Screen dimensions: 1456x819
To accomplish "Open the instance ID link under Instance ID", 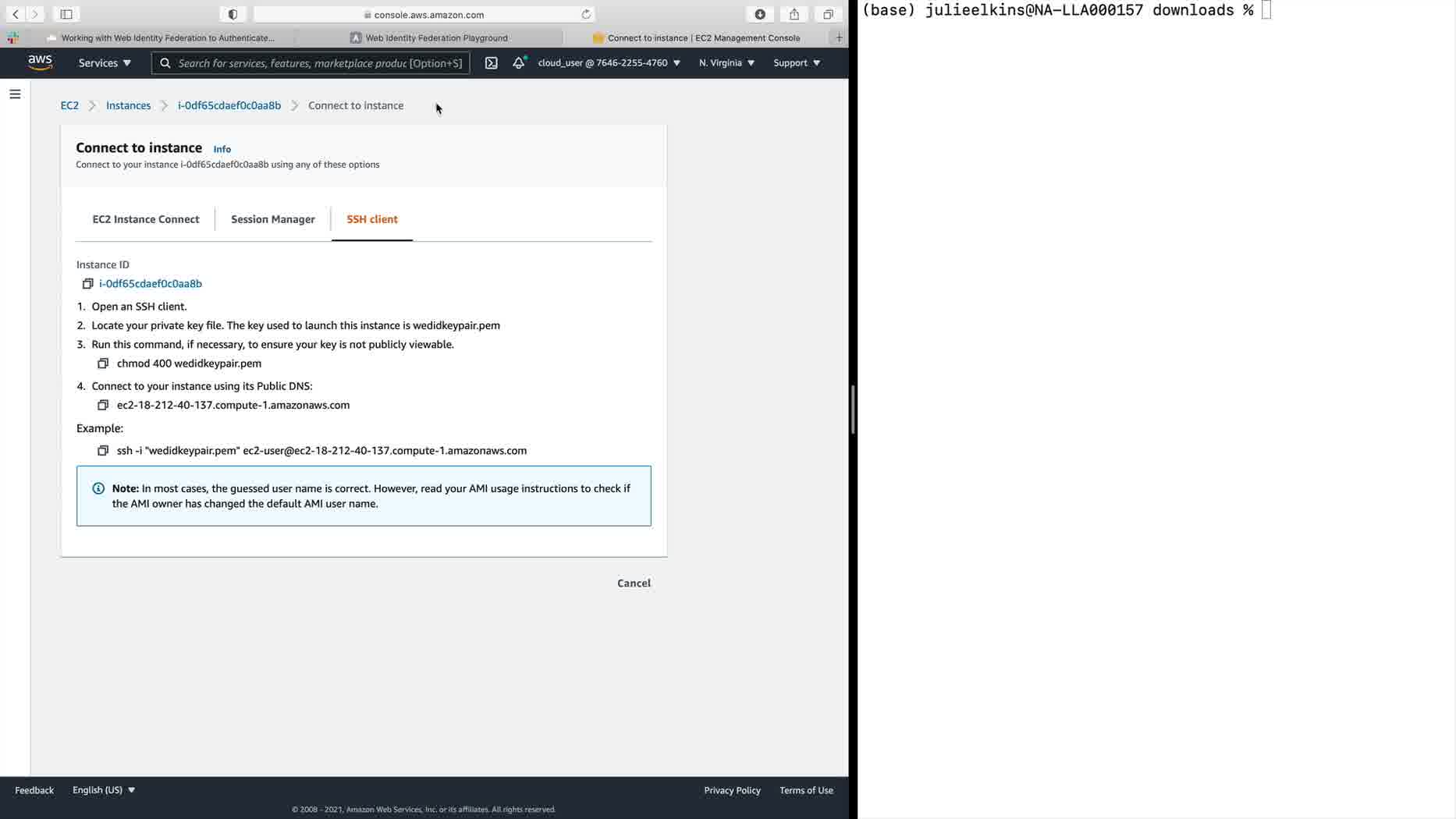I will coord(151,284).
